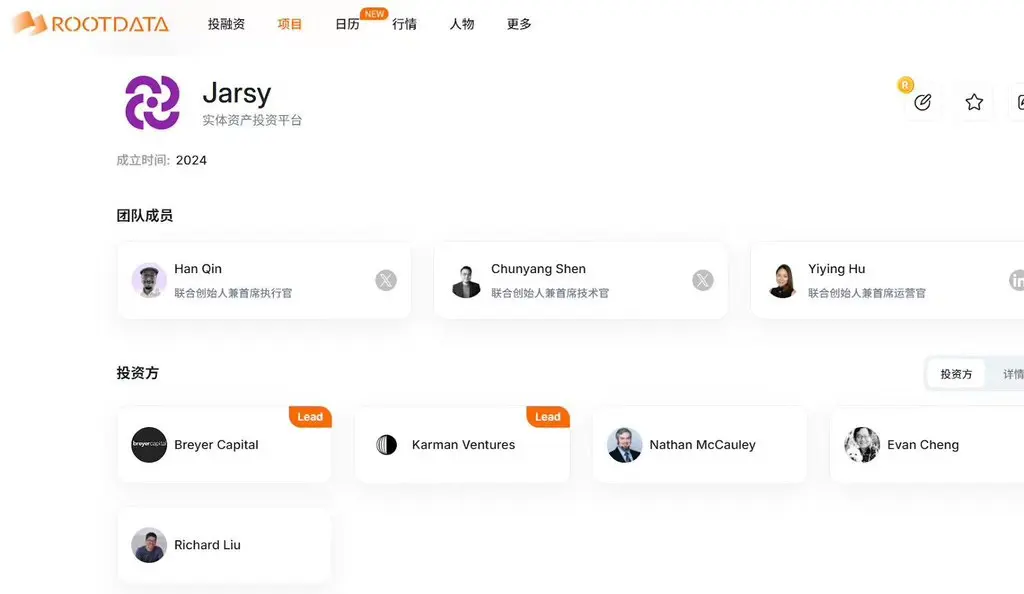1024x594 pixels.
Task: Open the Yiying Hu name link
Action: [837, 269]
